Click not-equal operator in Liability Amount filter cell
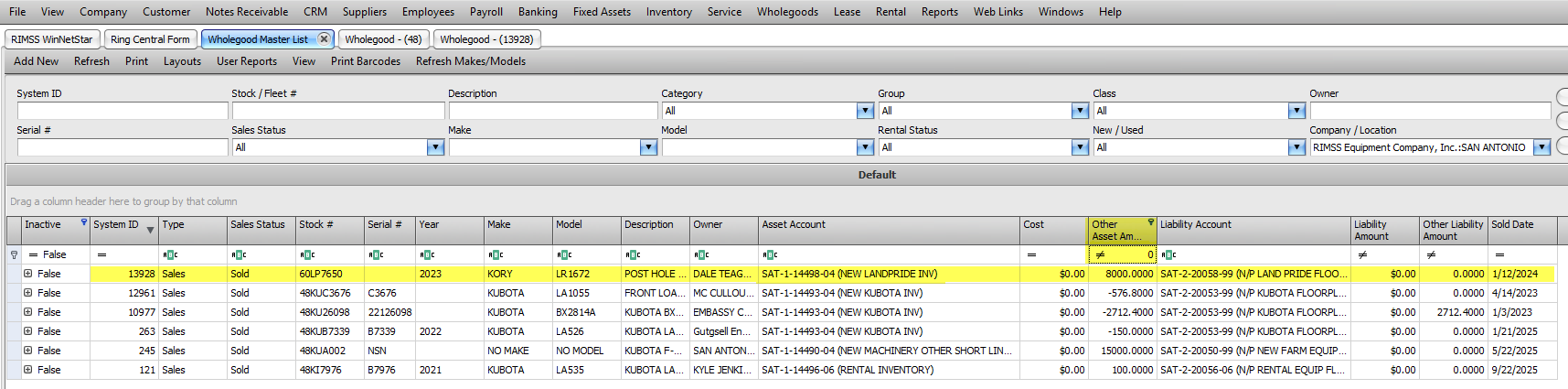 click(x=1362, y=255)
